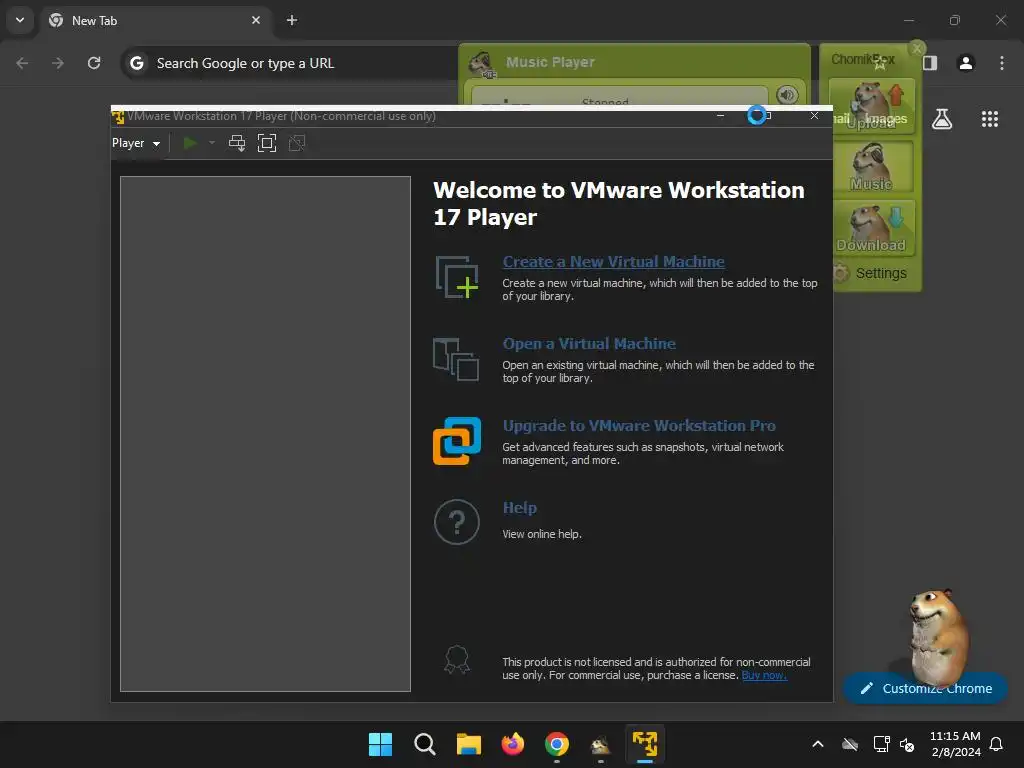This screenshot has width=1024, height=768.
Task: Click Chrome's back arrow
Action: point(22,63)
